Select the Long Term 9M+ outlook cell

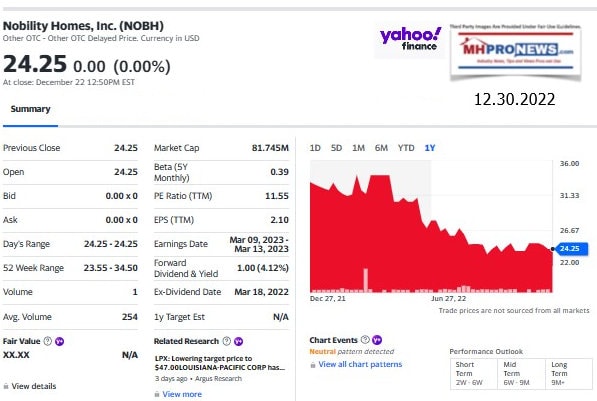pyautogui.click(x=569, y=374)
